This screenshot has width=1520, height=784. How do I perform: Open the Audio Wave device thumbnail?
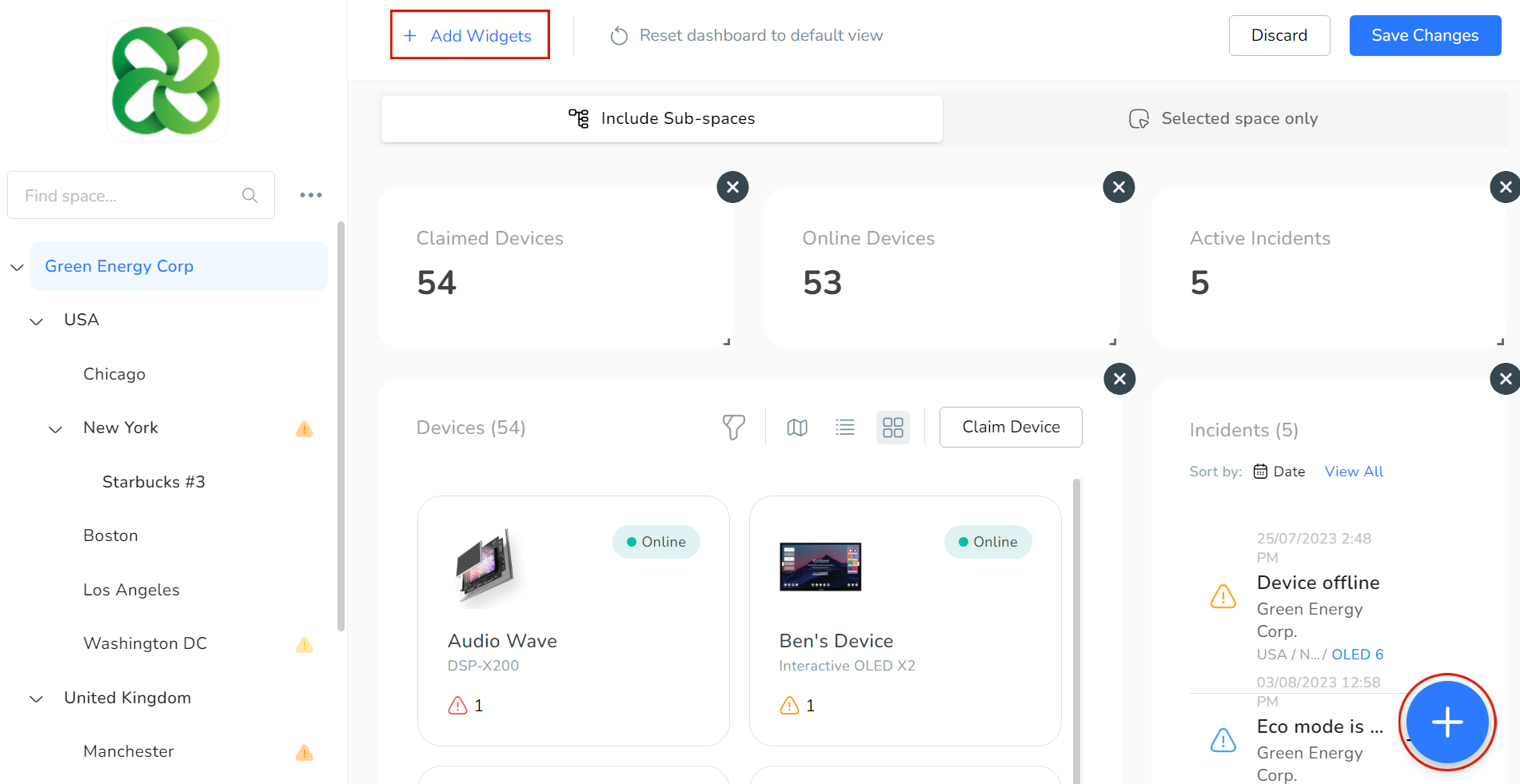tap(485, 567)
